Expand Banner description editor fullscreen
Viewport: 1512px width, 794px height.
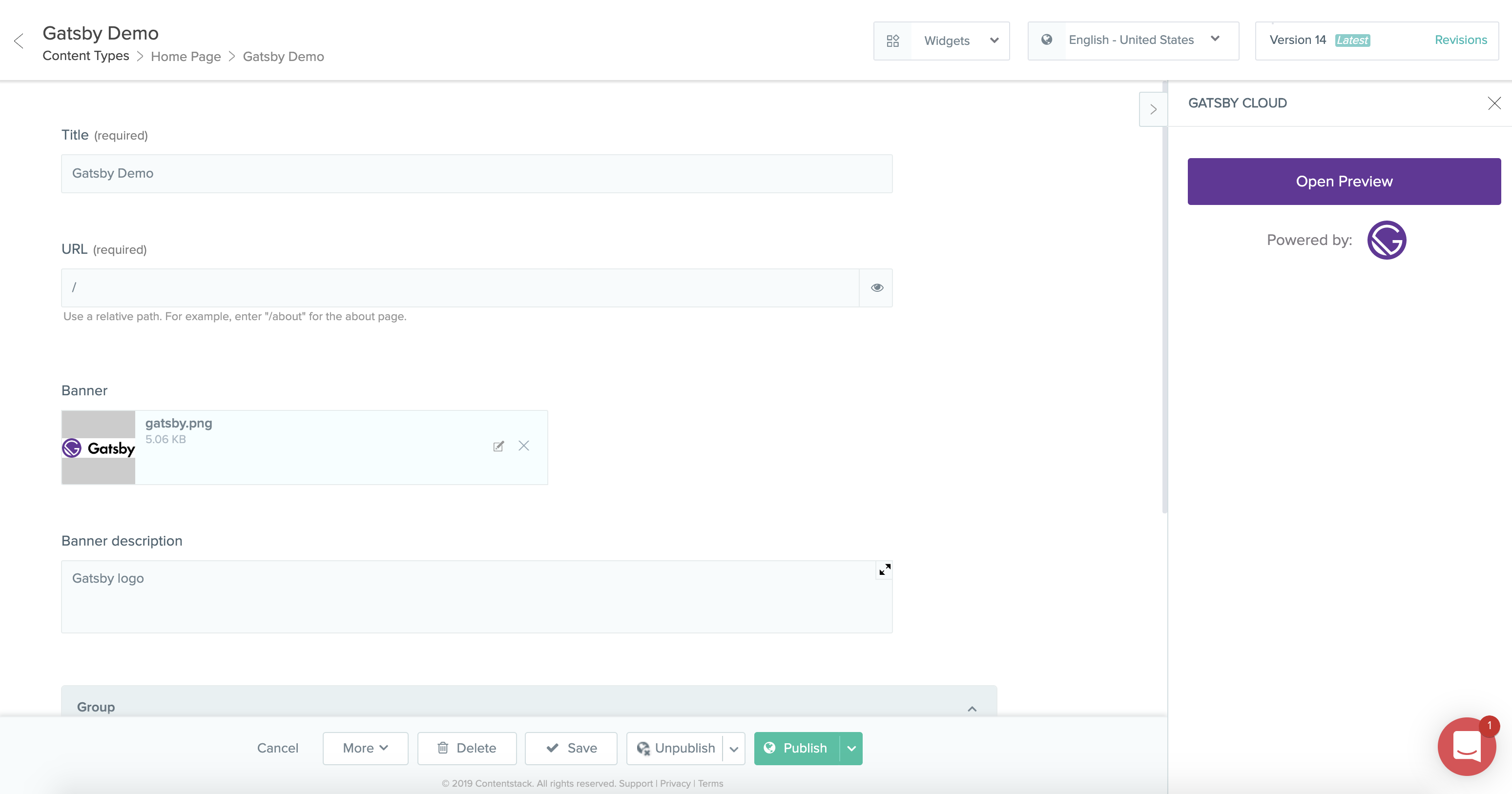[x=885, y=569]
